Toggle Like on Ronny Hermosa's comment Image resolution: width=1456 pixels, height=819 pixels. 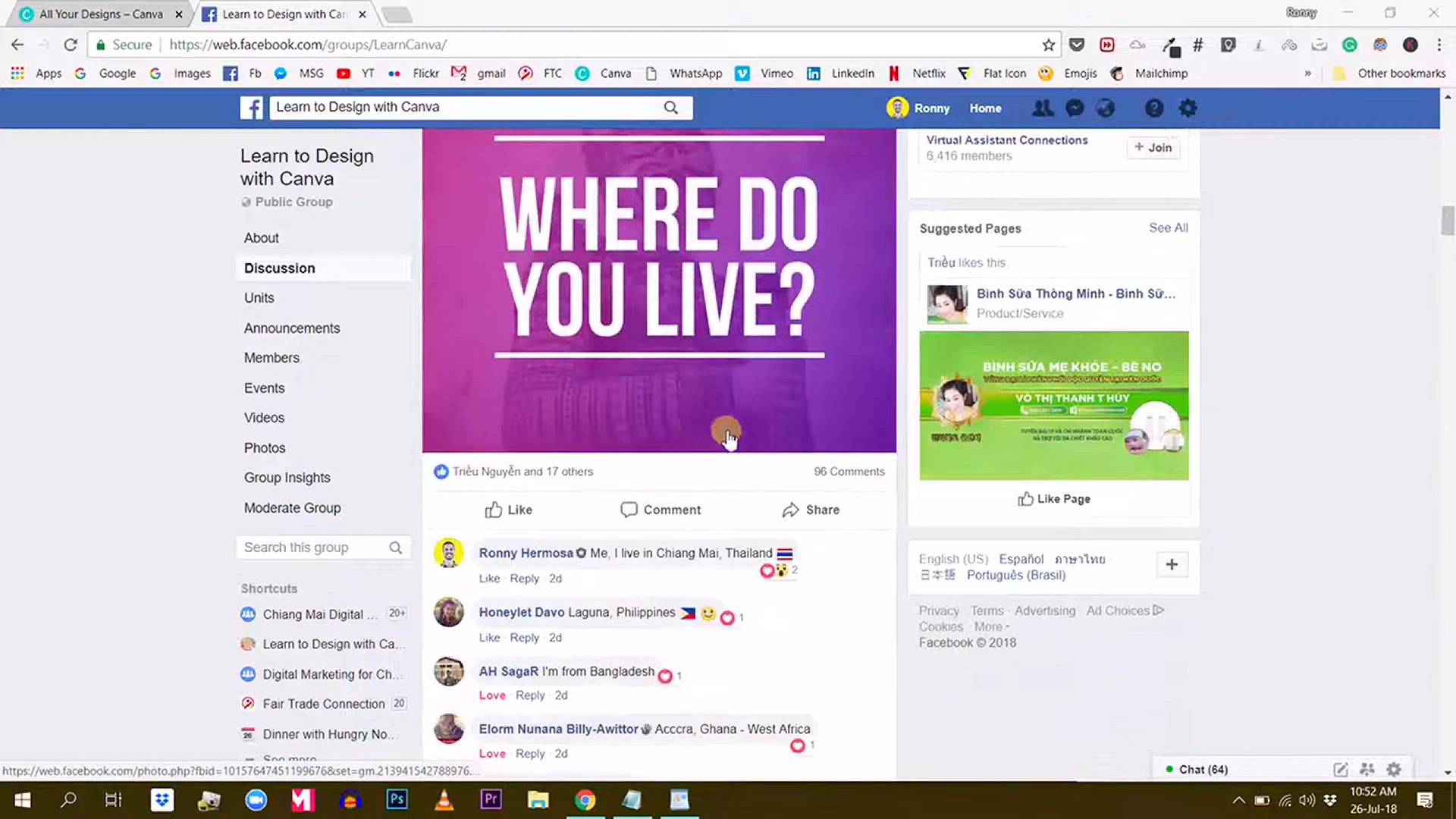[489, 579]
